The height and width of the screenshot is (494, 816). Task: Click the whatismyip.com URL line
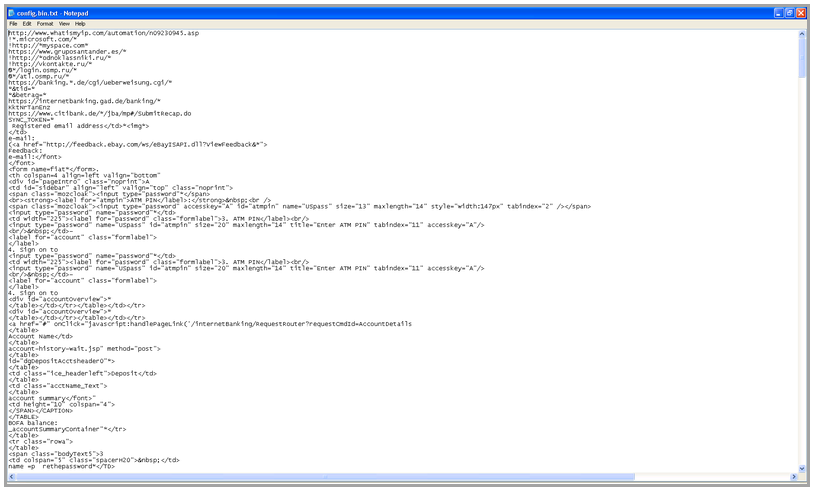click(x=104, y=33)
